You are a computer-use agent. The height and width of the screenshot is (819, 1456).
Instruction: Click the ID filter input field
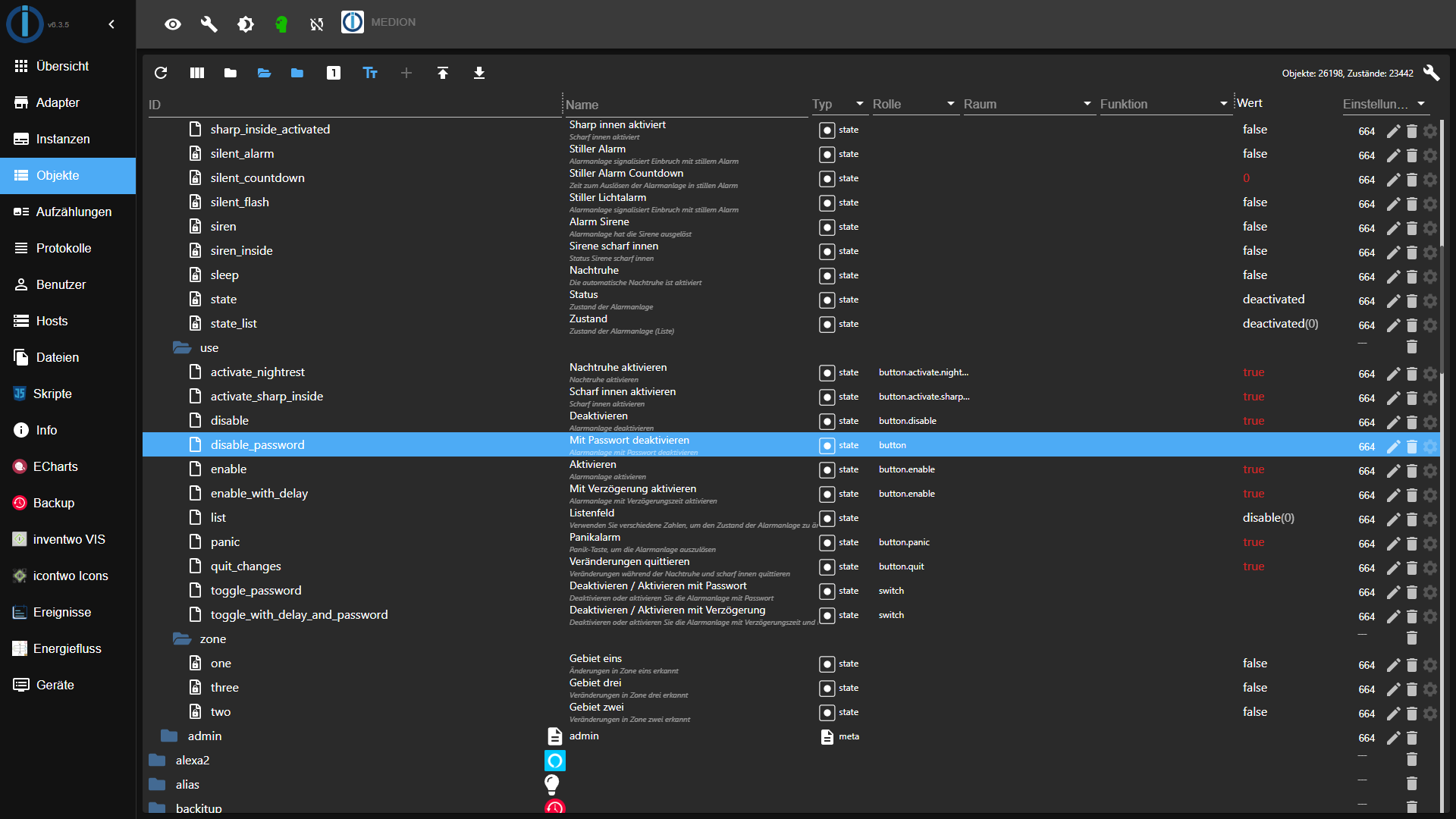coord(353,105)
